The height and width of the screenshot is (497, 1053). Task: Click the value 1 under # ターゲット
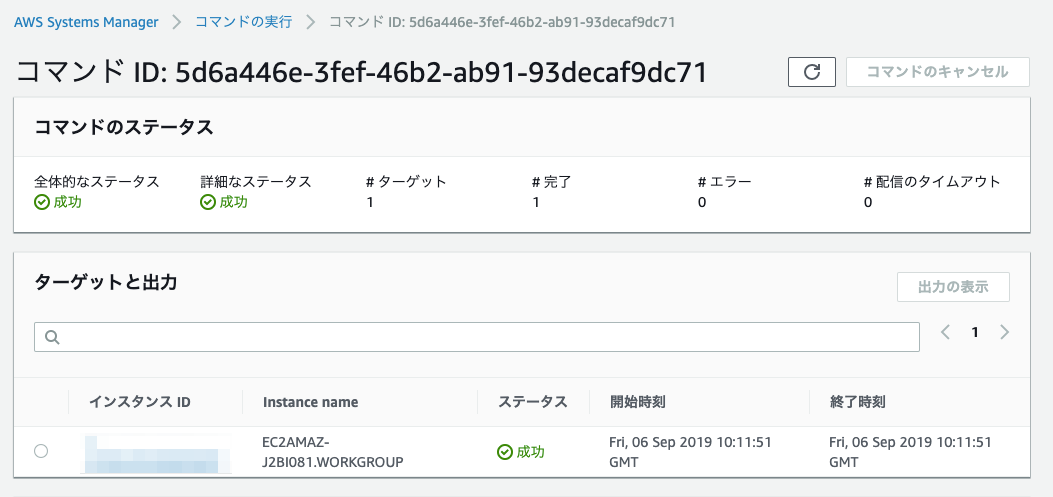[x=370, y=202]
